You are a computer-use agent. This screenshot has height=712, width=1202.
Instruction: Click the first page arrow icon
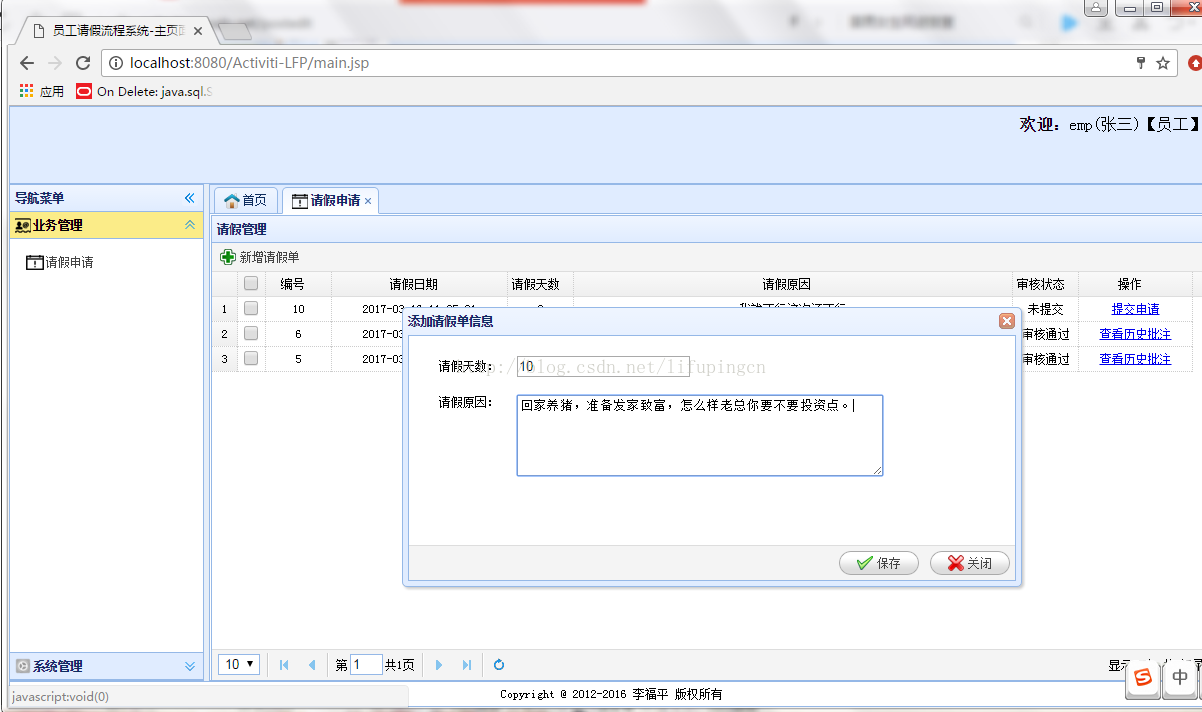coord(283,664)
